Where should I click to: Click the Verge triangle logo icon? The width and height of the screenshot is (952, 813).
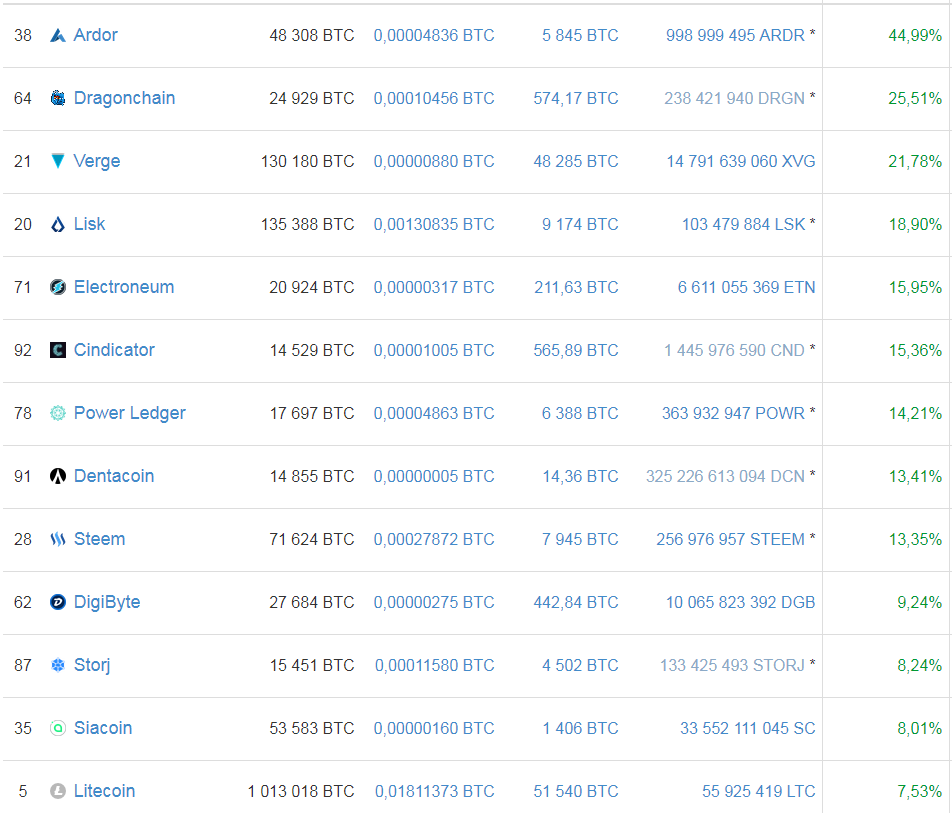[x=58, y=161]
